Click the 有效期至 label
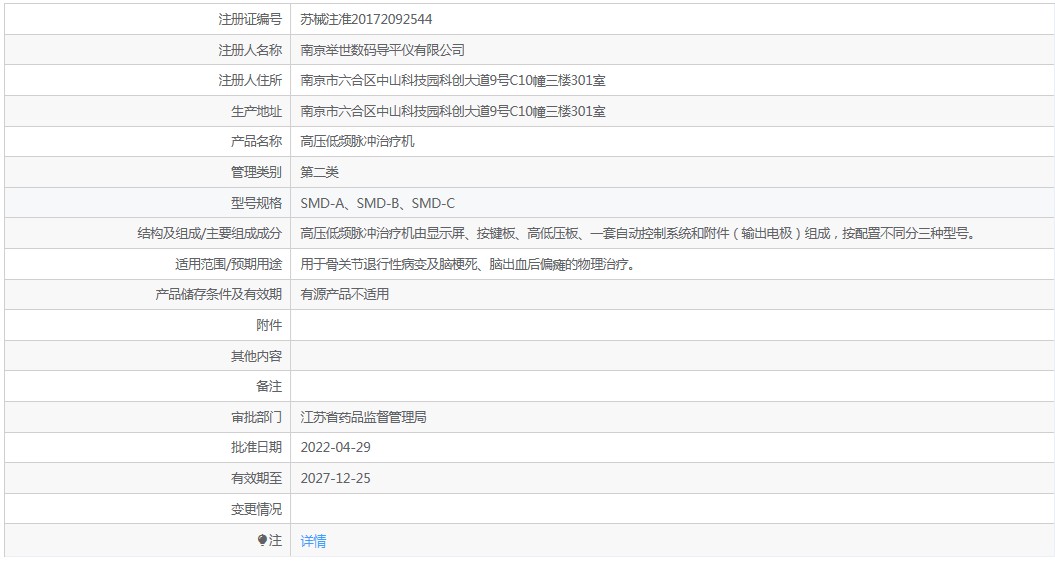 [256, 478]
